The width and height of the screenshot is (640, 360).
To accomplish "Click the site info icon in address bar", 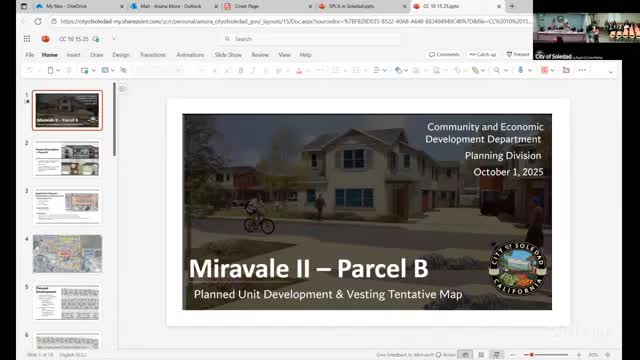I will coord(54,21).
